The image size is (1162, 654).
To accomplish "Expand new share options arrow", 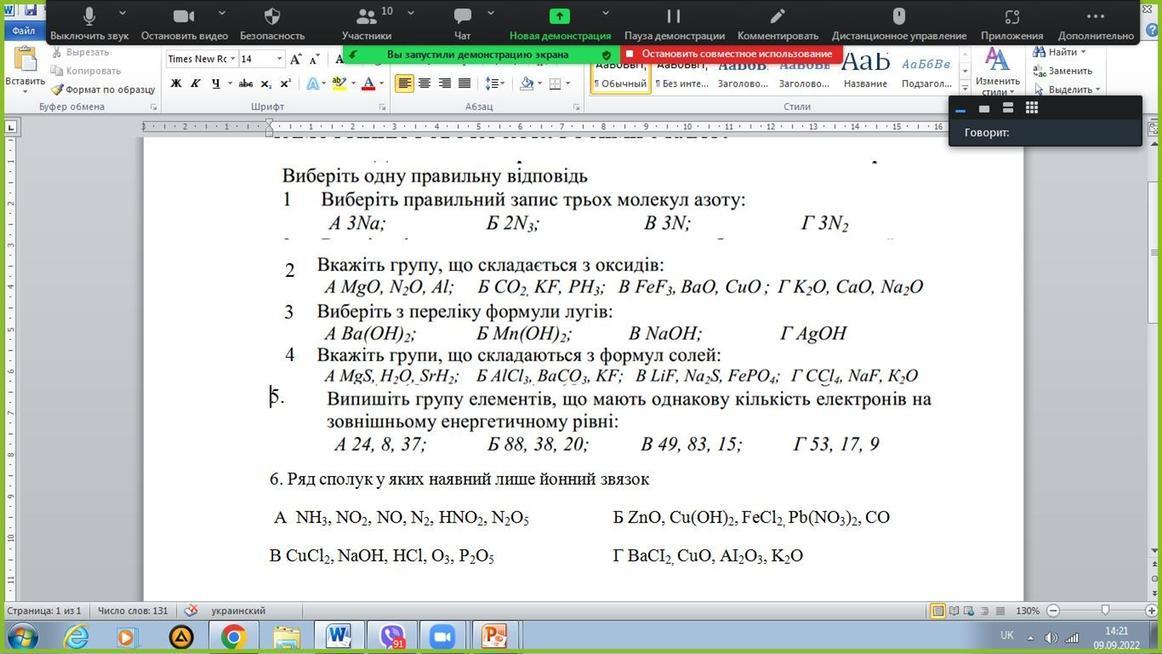I will click(605, 13).
